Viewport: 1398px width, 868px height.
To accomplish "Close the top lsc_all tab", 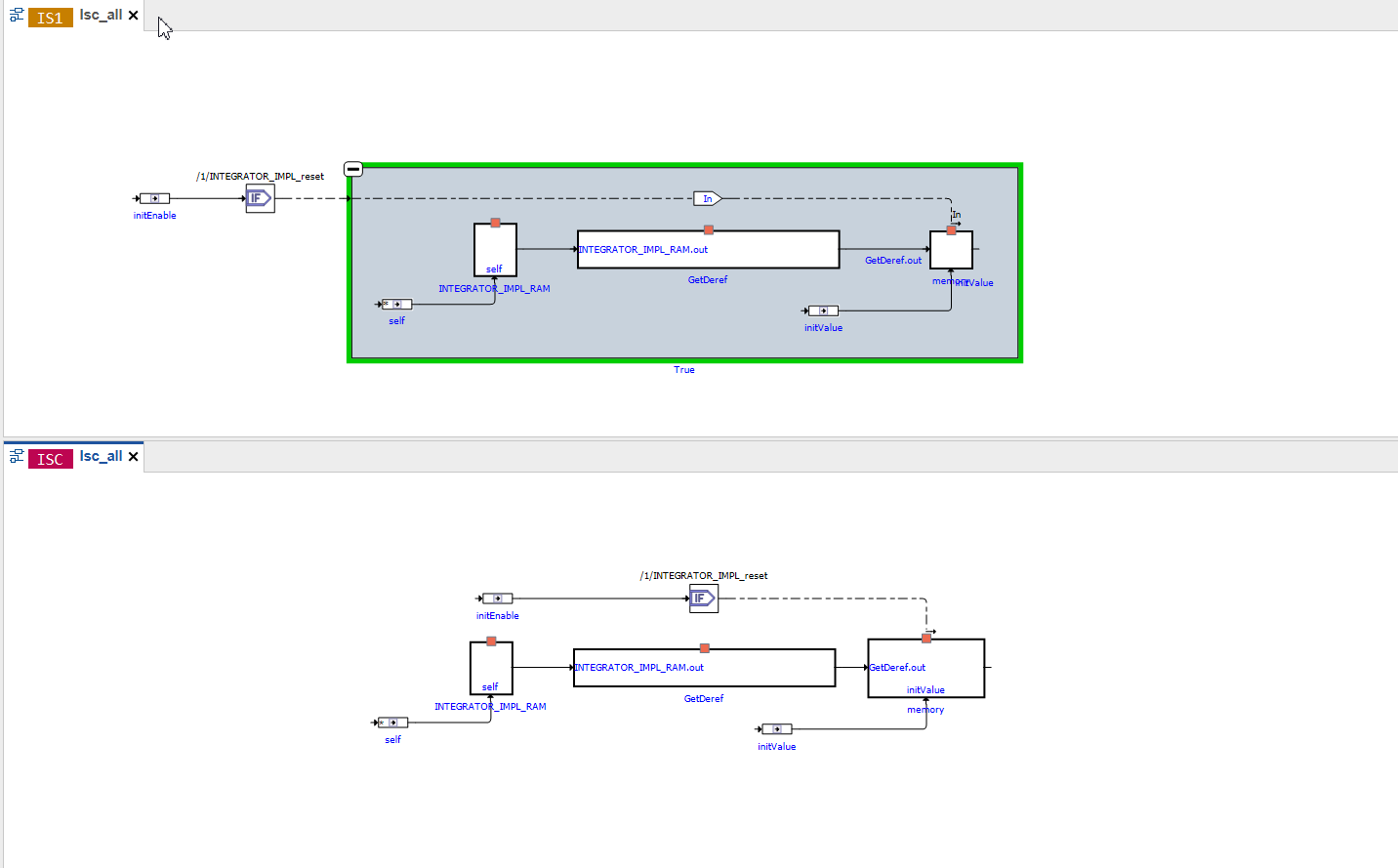I will 134,16.
